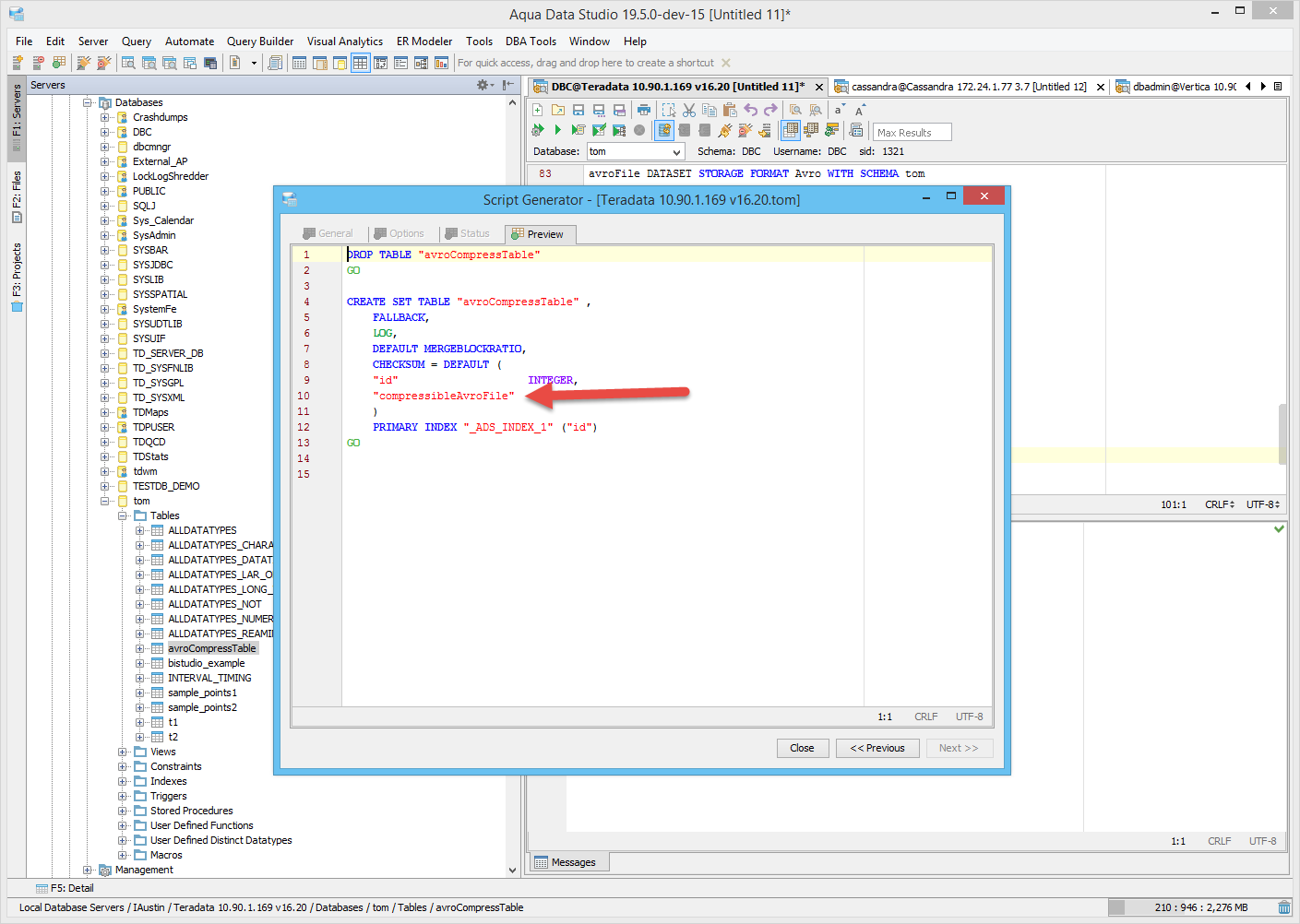
Task: Click the chart icon in main toolbar
Action: pos(441,63)
